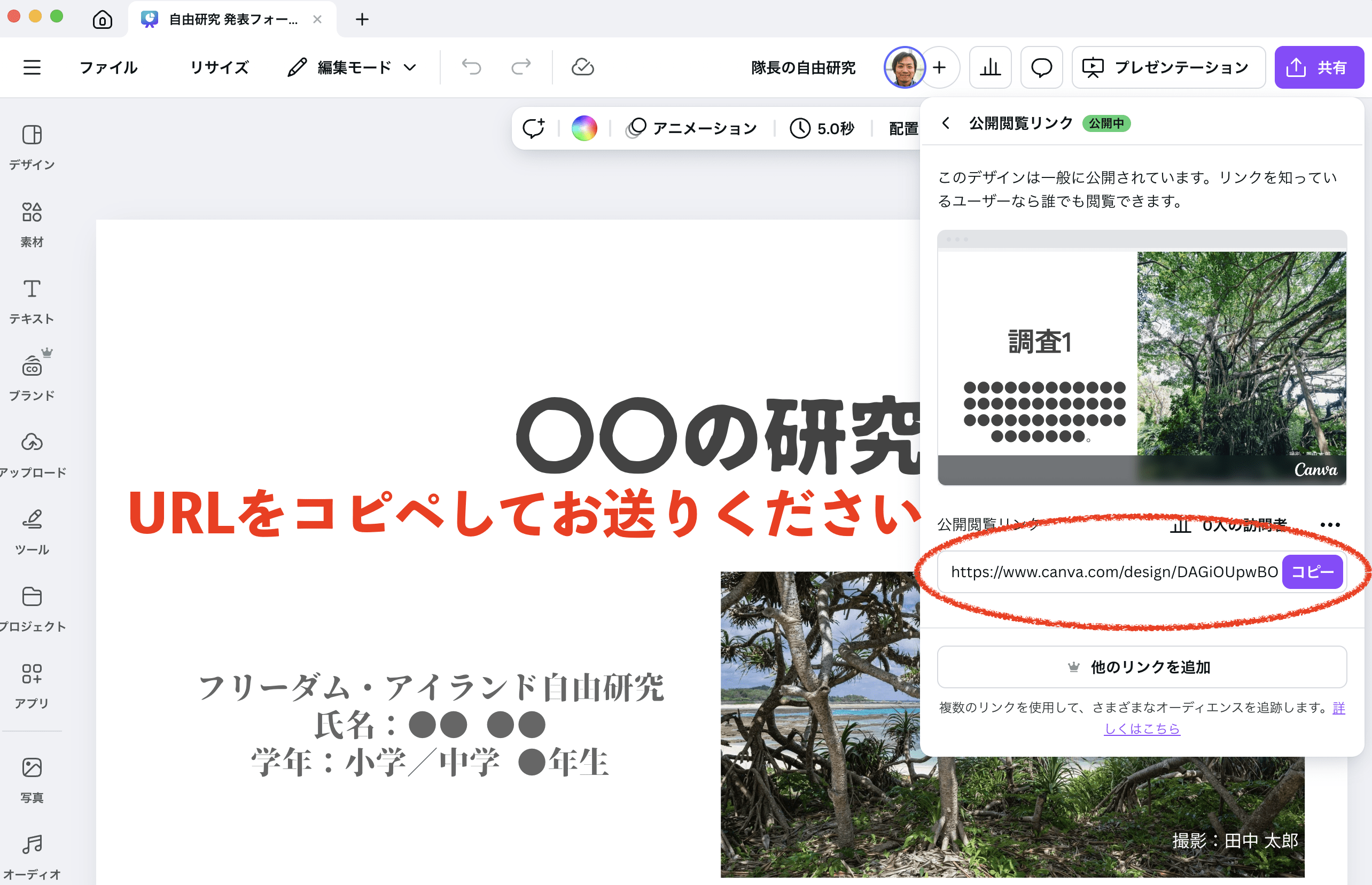Open the user profile avatar
The width and height of the screenshot is (1372, 885).
[x=905, y=67]
